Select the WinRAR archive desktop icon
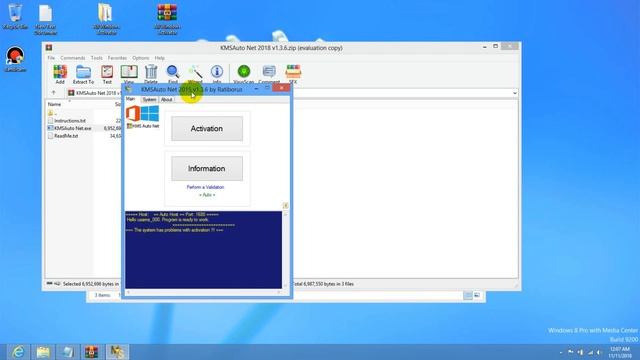Viewport: 640px width, 360px height. (167, 19)
